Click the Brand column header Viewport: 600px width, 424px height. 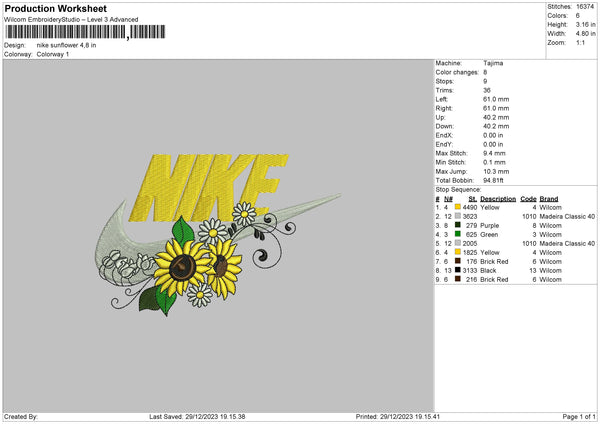[549, 199]
